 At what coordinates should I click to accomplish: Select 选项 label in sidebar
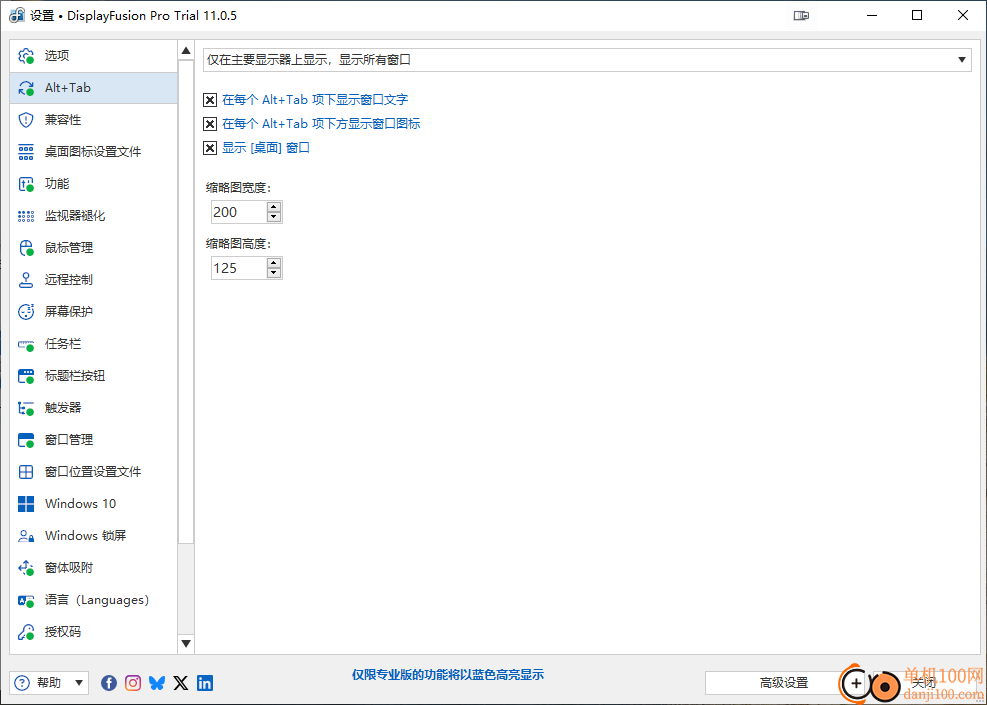coord(57,56)
